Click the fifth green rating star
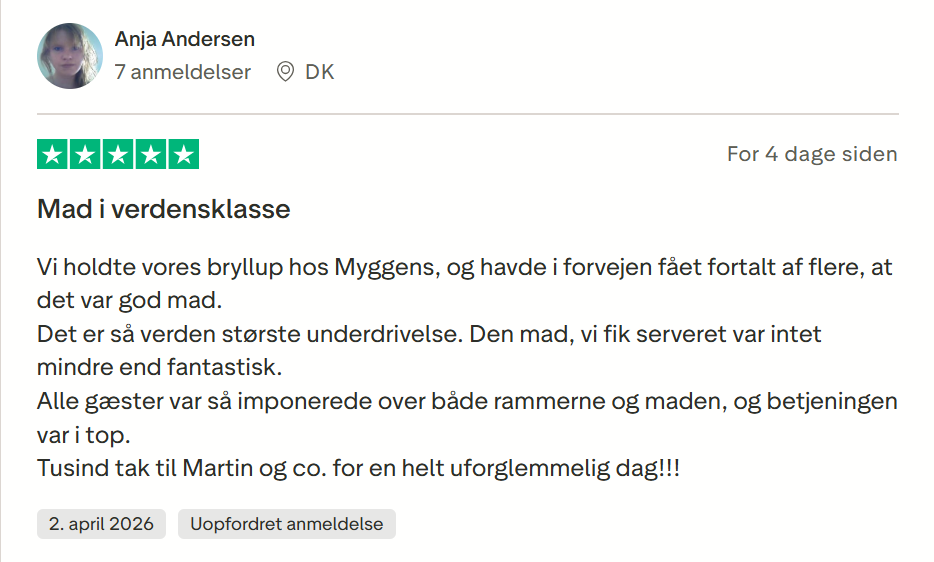Image resolution: width=934 pixels, height=562 pixels. (183, 154)
